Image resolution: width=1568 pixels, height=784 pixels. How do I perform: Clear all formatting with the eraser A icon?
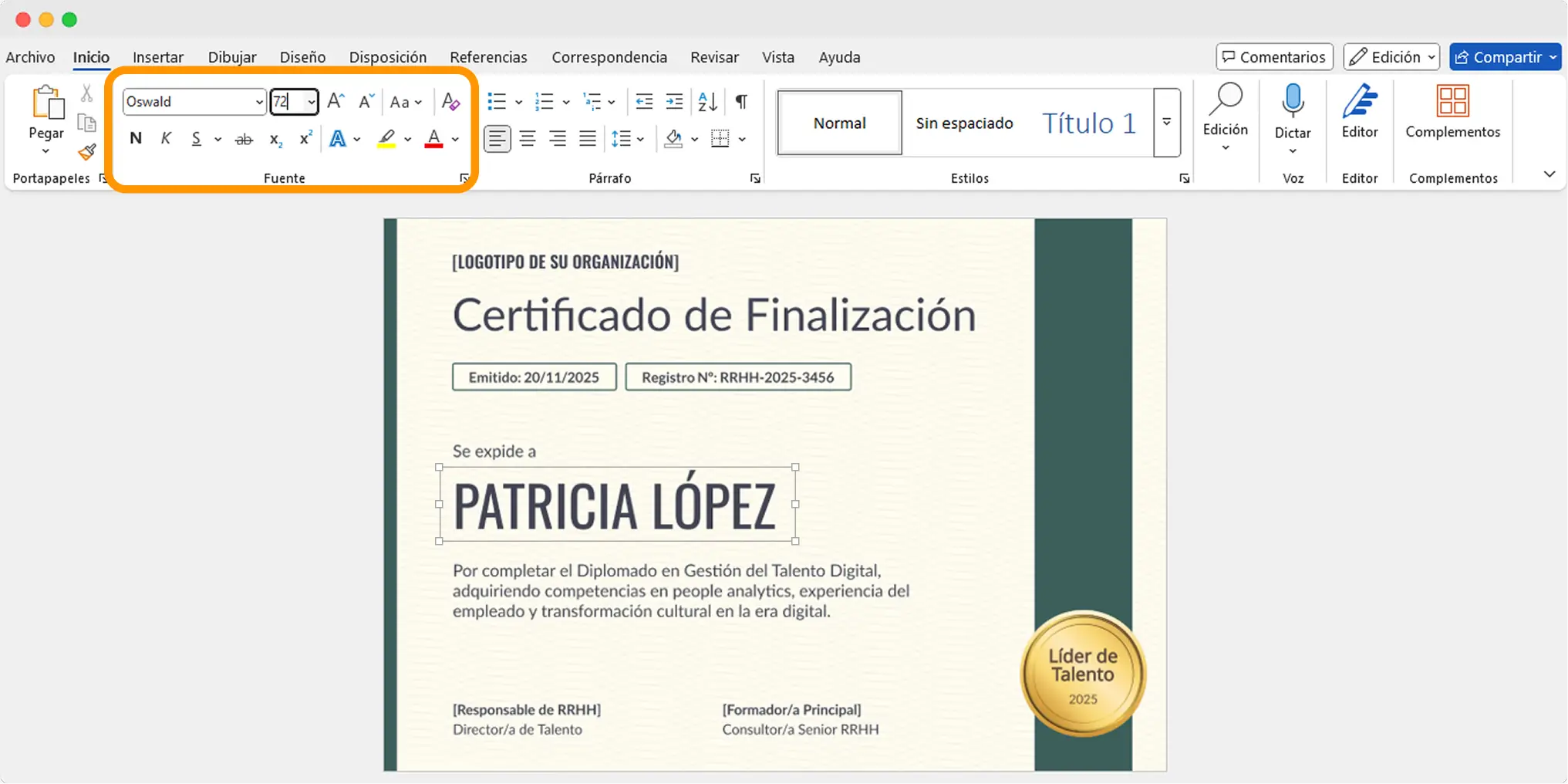point(451,101)
